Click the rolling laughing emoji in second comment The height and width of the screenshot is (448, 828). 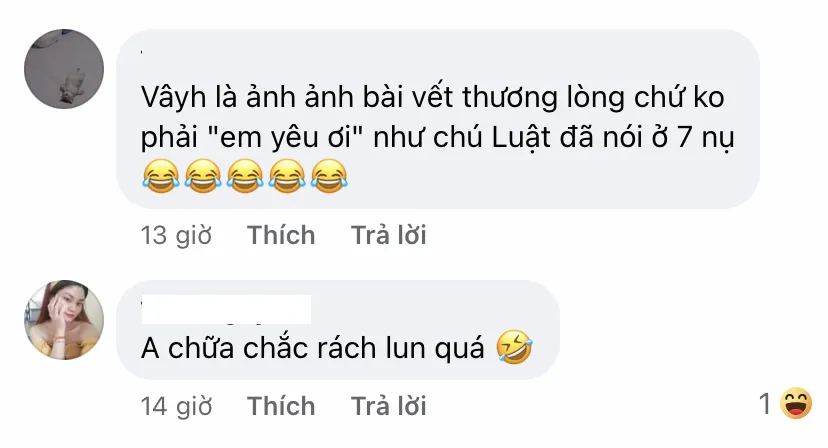pyautogui.click(x=514, y=347)
